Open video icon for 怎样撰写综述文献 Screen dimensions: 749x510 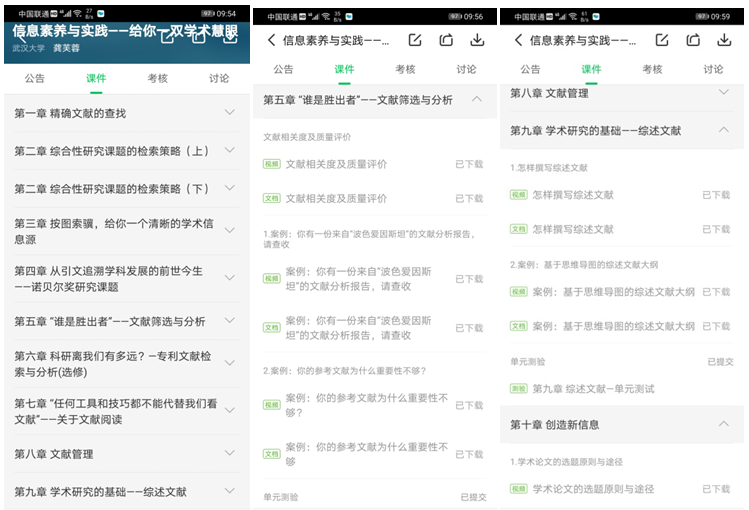[x=518, y=195]
